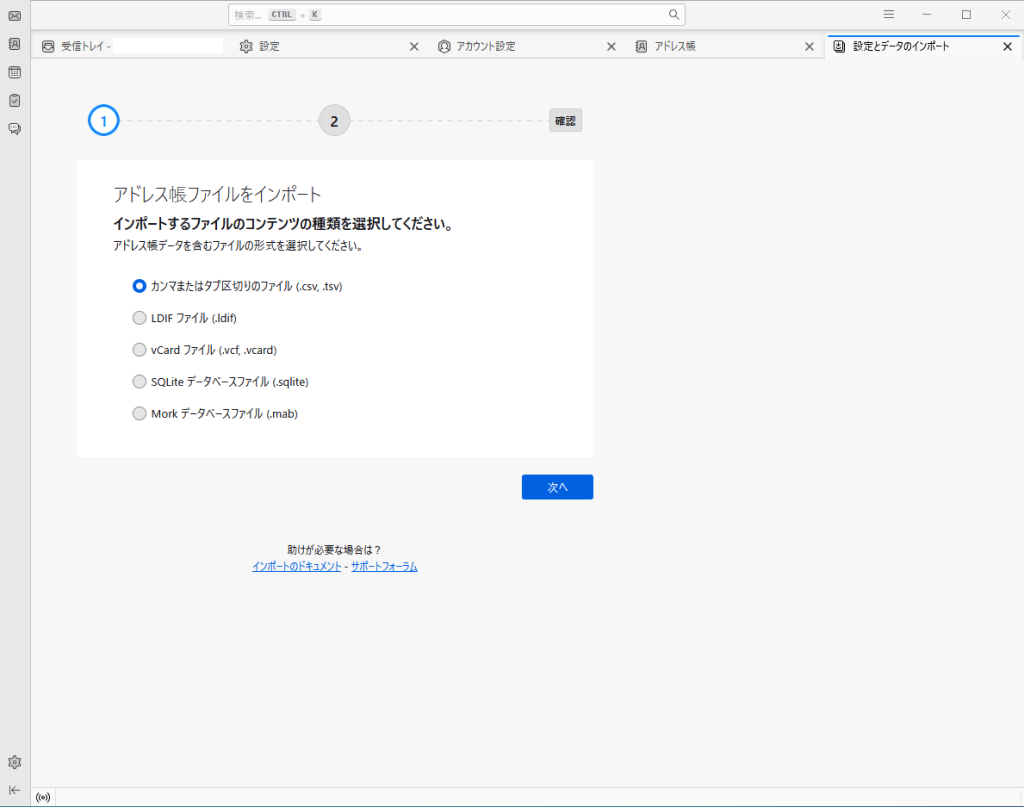This screenshot has width=1024, height=807.
Task: Choose SQLite データベースファイル radio button
Action: [x=139, y=382]
